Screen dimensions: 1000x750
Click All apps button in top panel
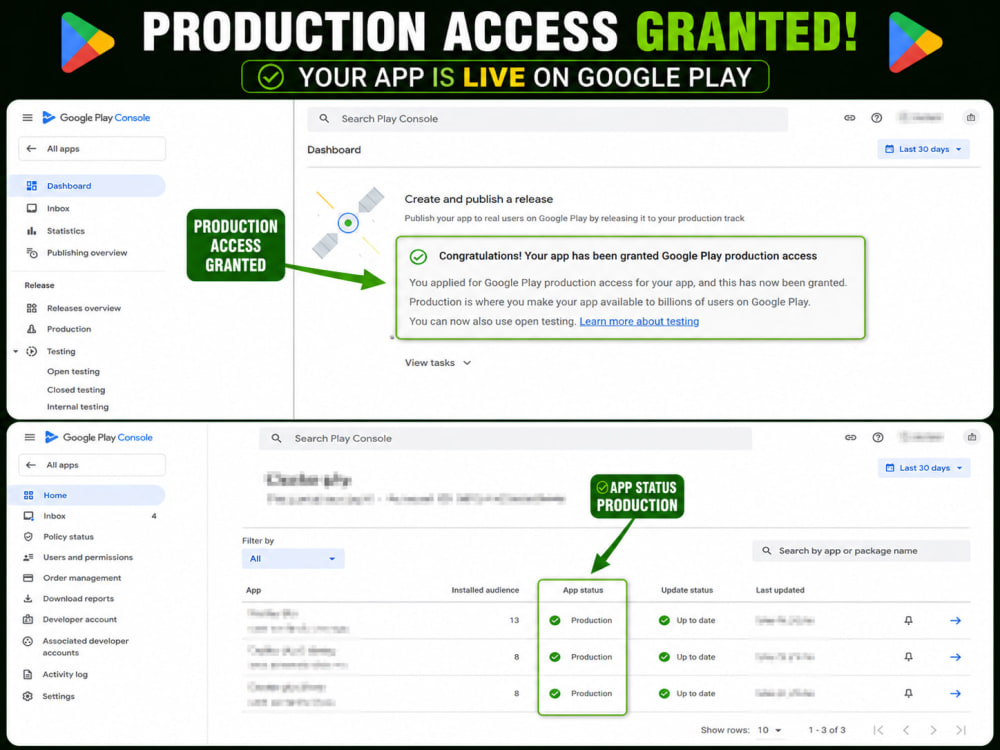point(92,149)
